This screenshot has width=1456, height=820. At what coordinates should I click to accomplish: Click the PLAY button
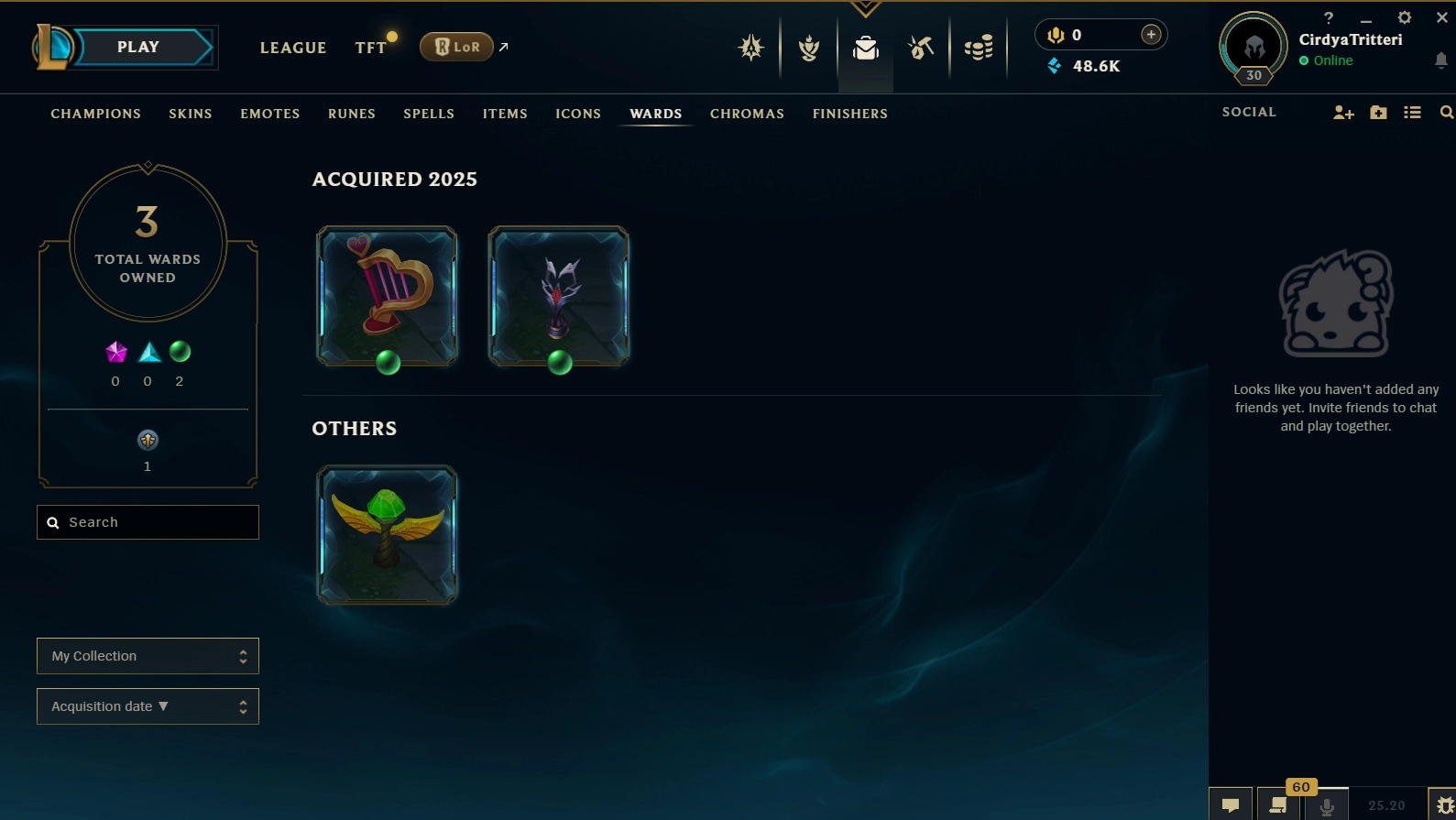tap(138, 48)
